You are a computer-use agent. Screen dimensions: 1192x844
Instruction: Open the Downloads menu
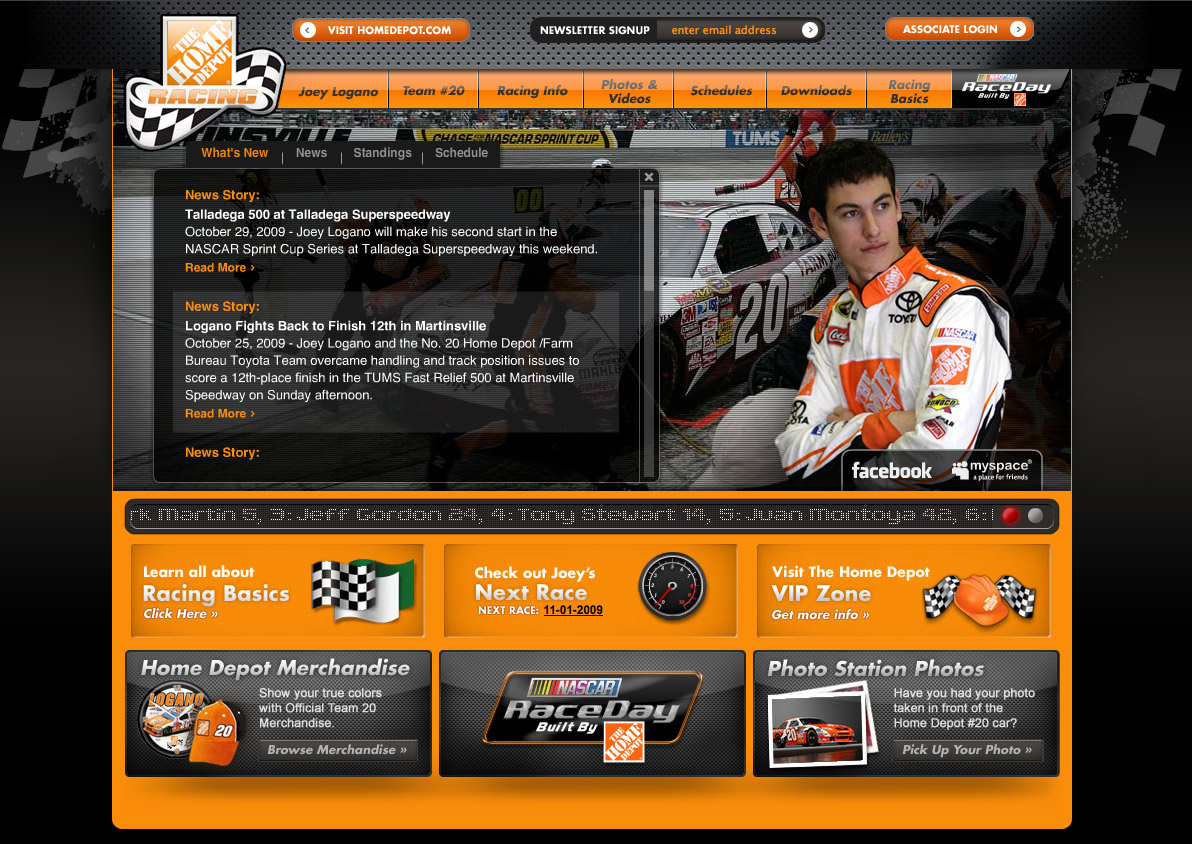click(816, 90)
